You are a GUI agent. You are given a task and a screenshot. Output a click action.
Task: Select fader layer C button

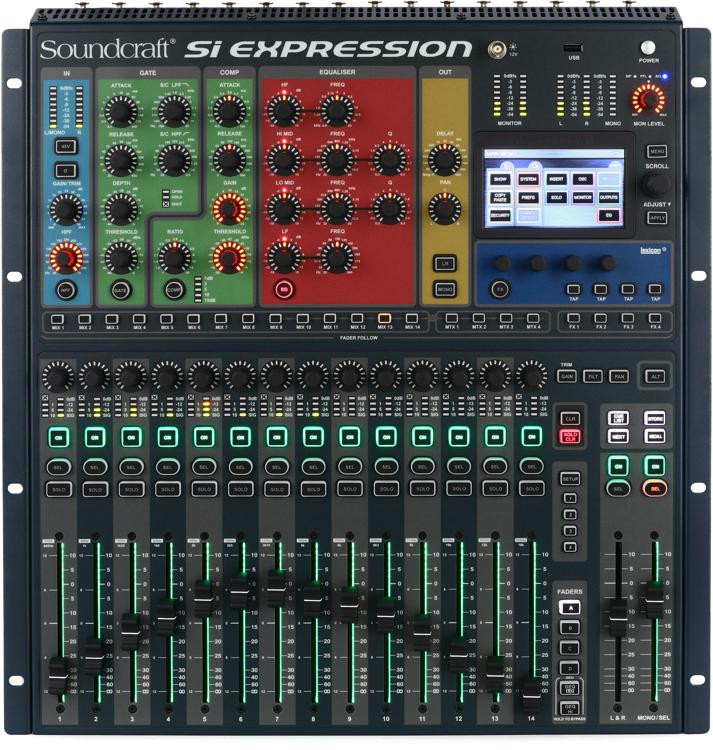[570, 648]
